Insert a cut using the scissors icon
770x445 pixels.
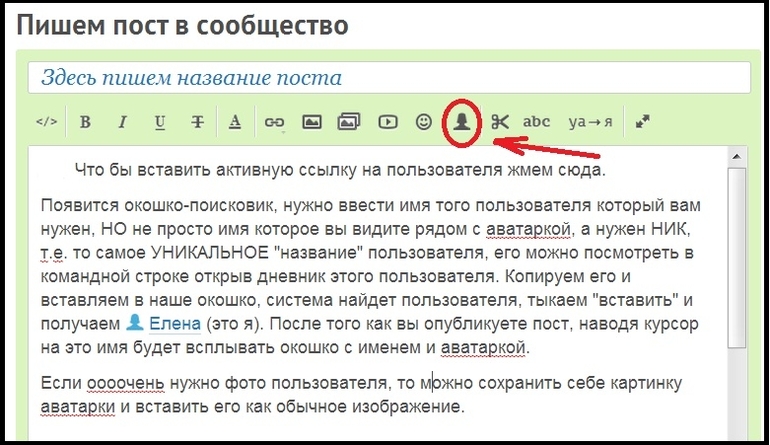[x=500, y=121]
